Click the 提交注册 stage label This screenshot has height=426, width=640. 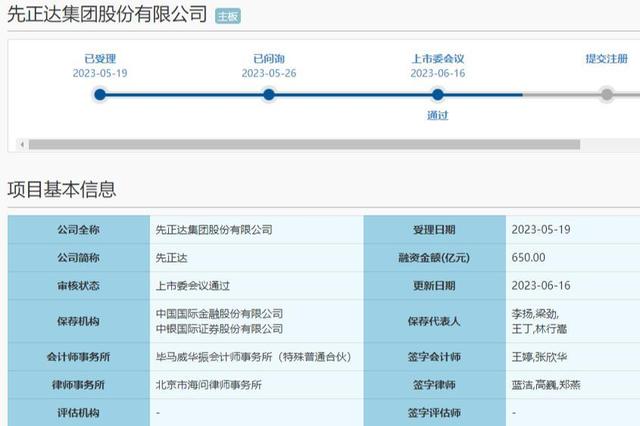(607, 59)
